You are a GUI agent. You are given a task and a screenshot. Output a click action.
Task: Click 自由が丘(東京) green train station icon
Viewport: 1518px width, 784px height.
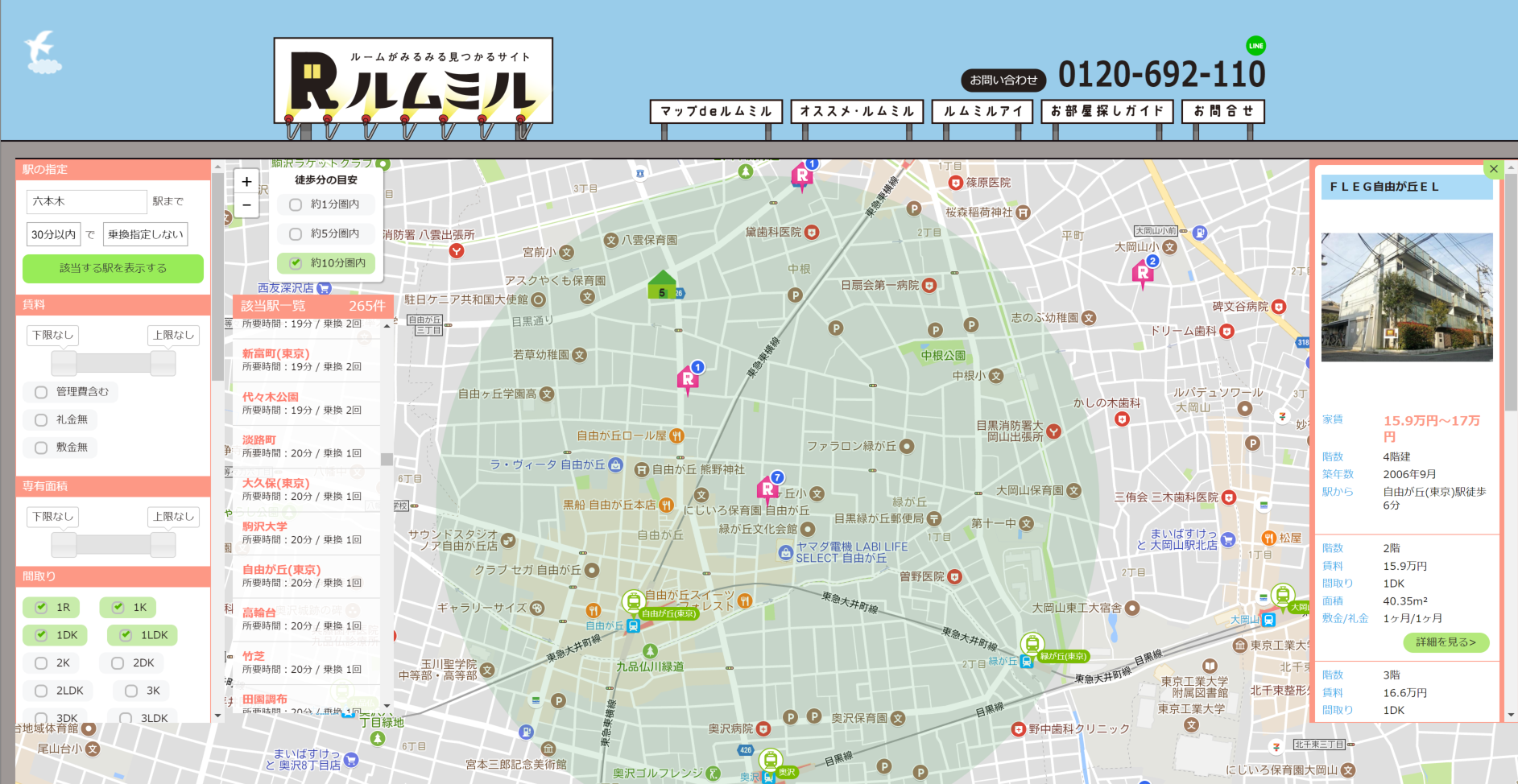tap(633, 601)
